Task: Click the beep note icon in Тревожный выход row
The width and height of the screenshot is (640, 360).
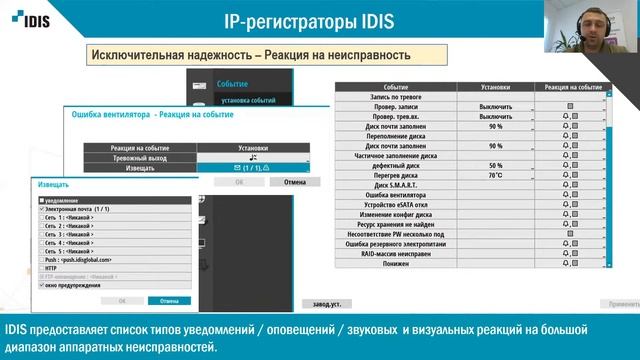Action: point(253,158)
